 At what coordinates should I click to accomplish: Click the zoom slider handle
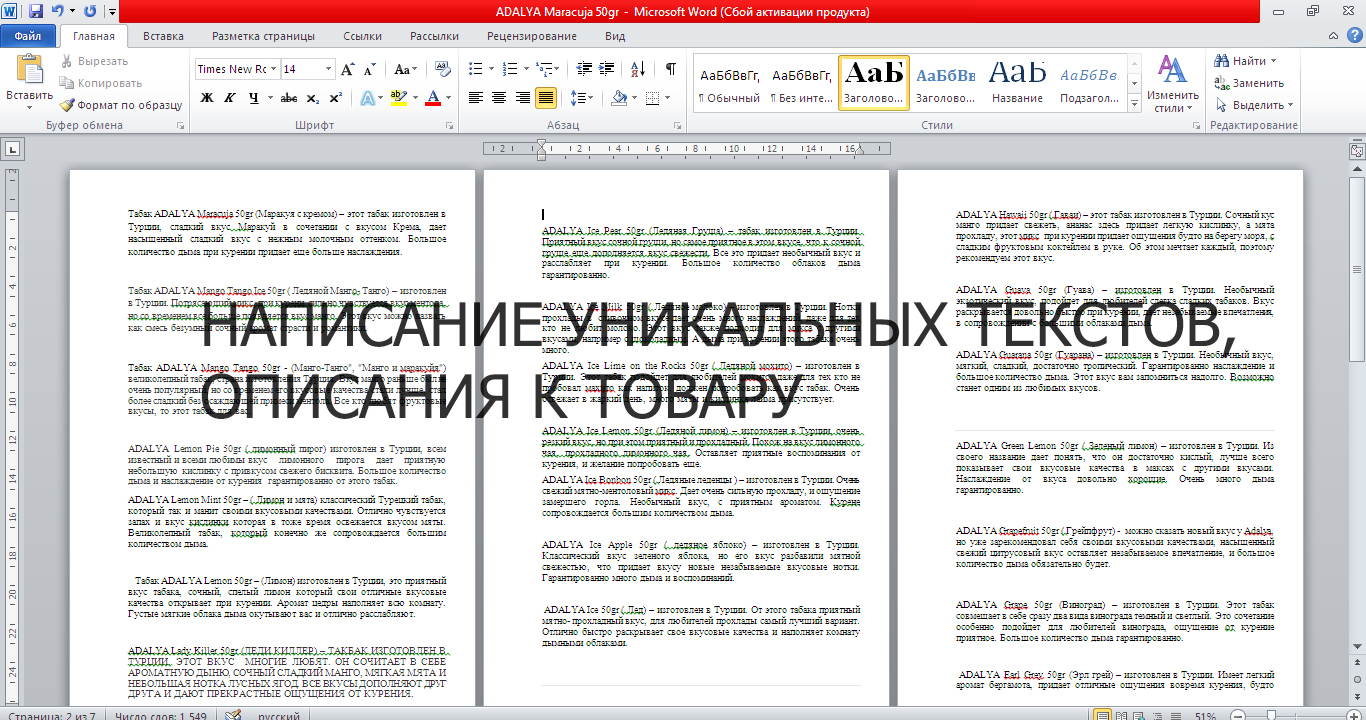click(1270, 715)
